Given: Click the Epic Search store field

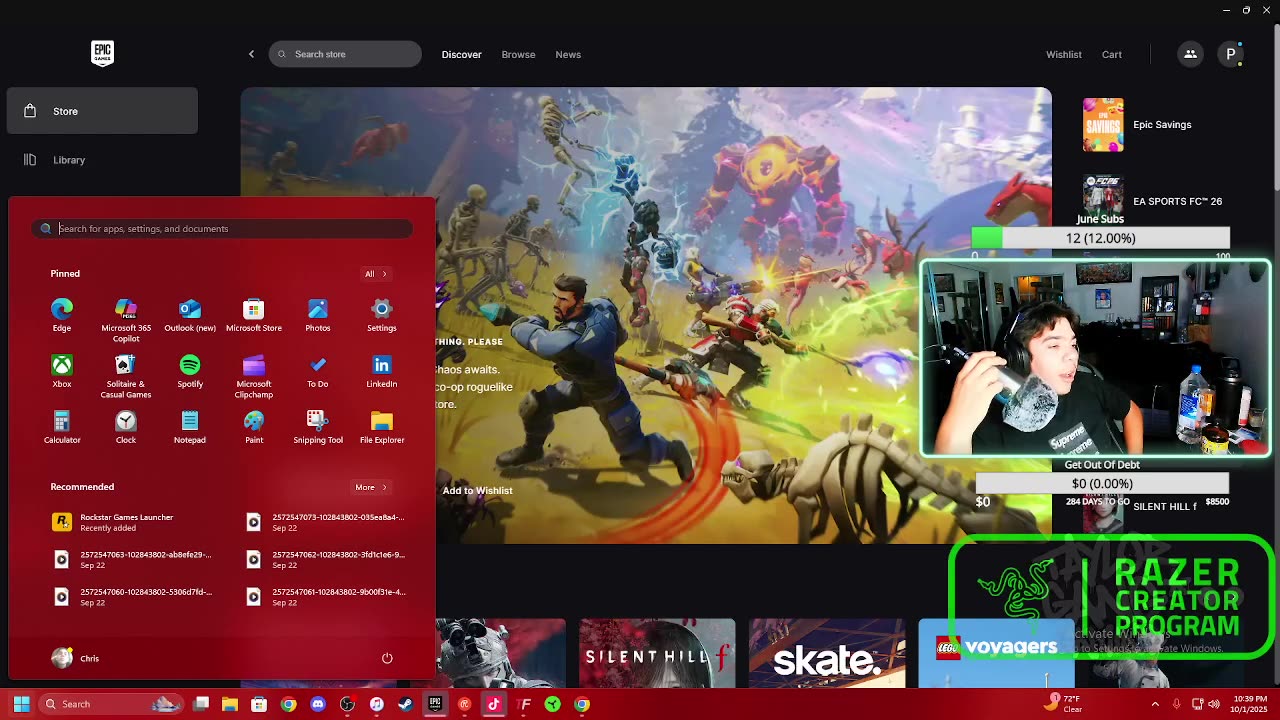Looking at the screenshot, I should click(345, 54).
